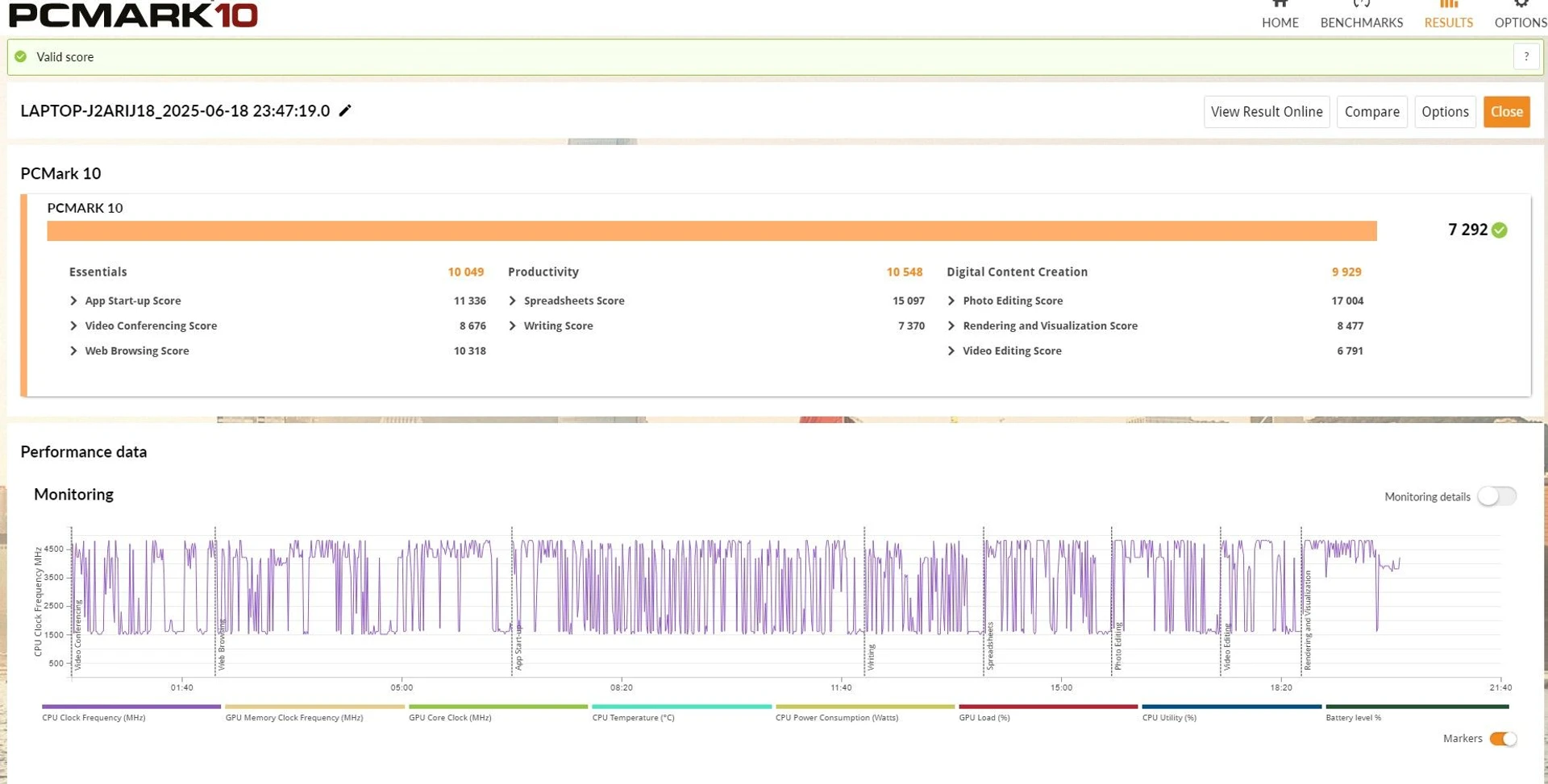Click View Result Online button

click(1266, 112)
